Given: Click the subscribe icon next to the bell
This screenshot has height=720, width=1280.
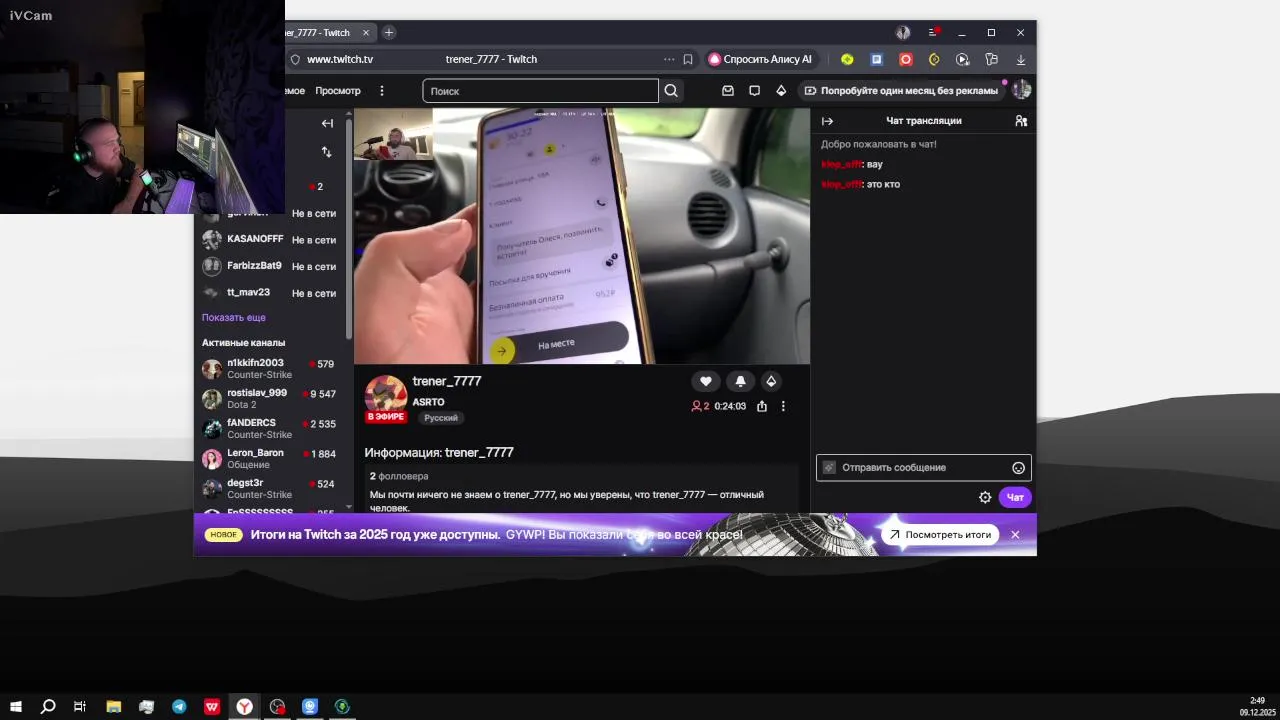Looking at the screenshot, I should pos(771,381).
